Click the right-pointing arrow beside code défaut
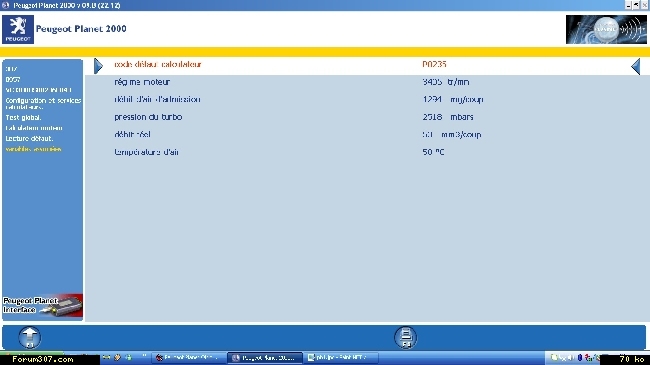This screenshot has height=365, width=650. tap(98, 66)
